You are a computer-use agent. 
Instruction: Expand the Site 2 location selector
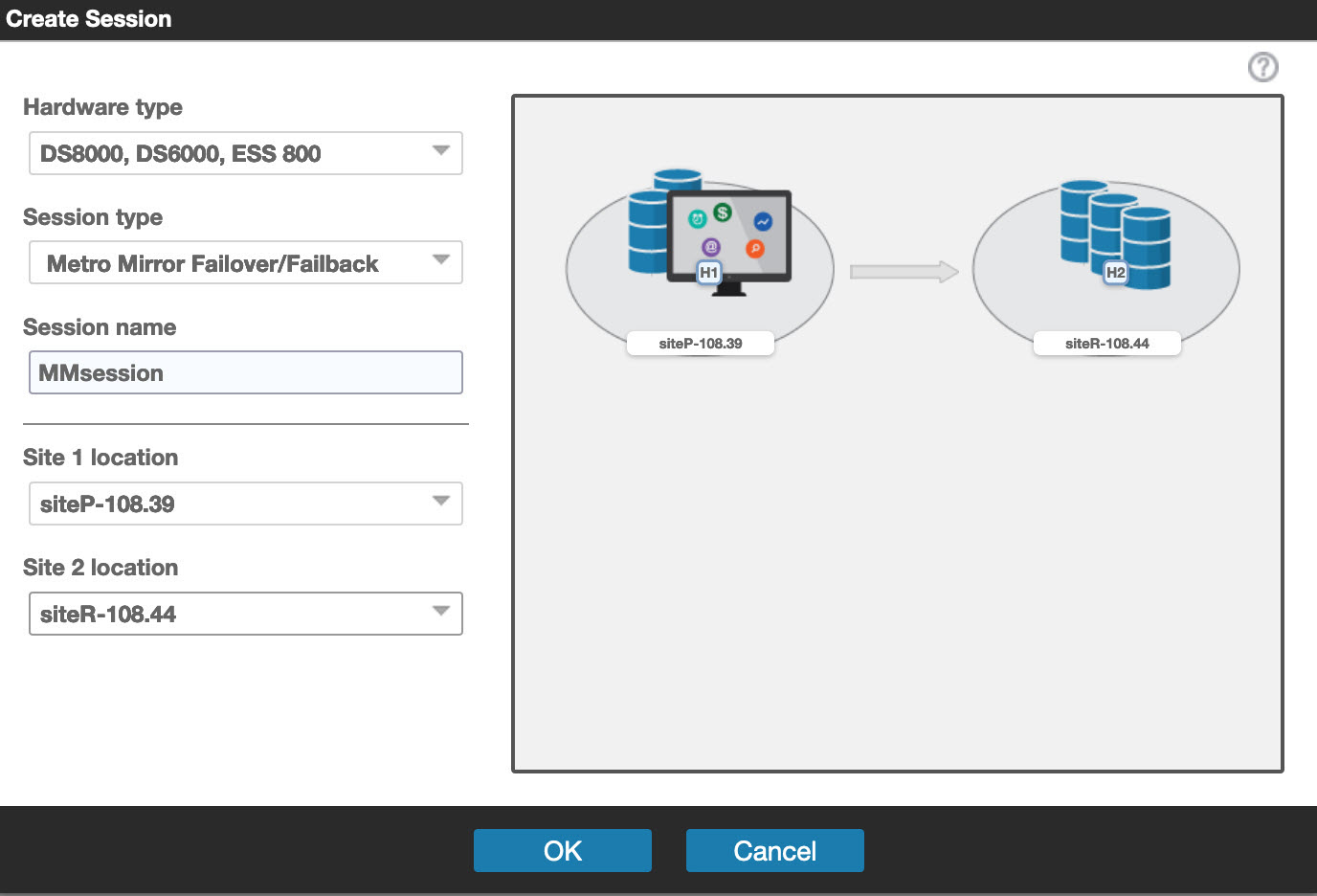tap(245, 614)
